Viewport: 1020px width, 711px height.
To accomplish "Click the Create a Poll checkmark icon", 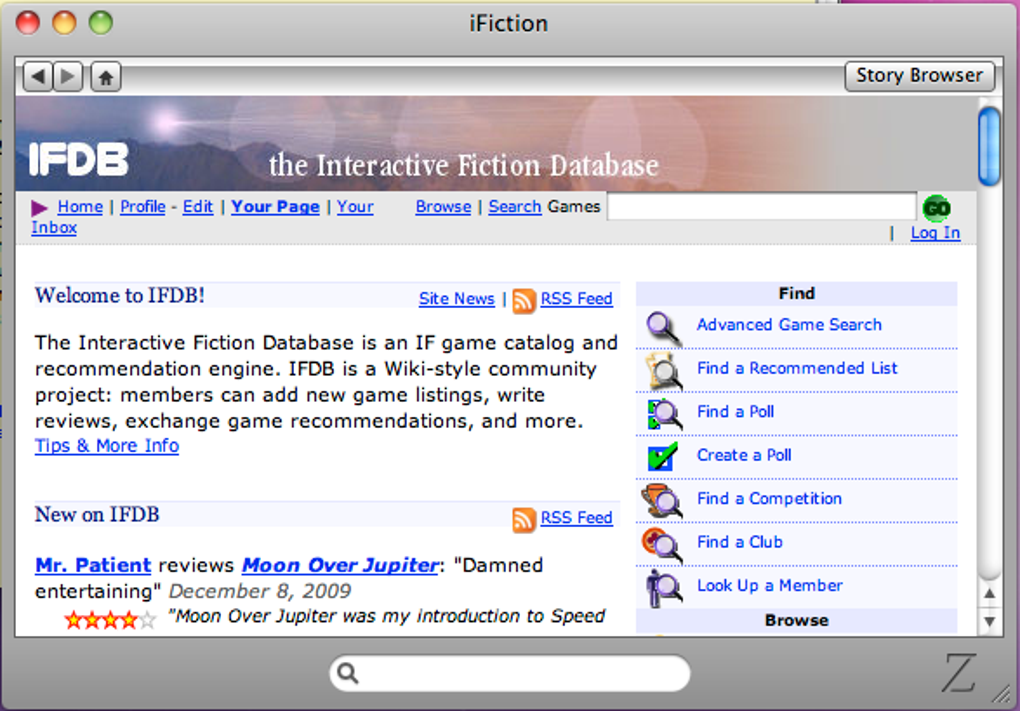I will pyautogui.click(x=663, y=456).
